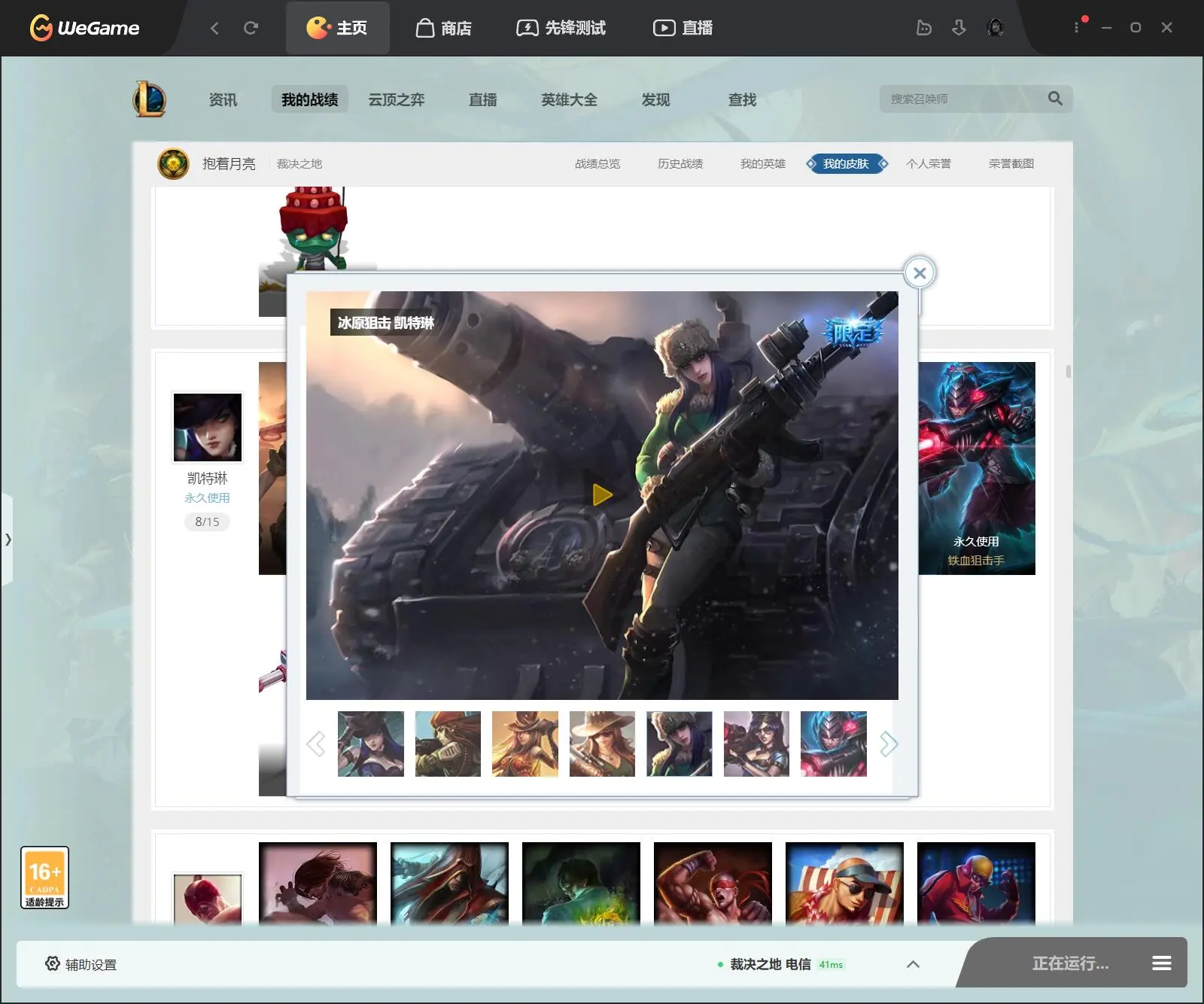The height and width of the screenshot is (1004, 1204).
Task: Select the 我的战绩 menu item
Action: point(309,99)
